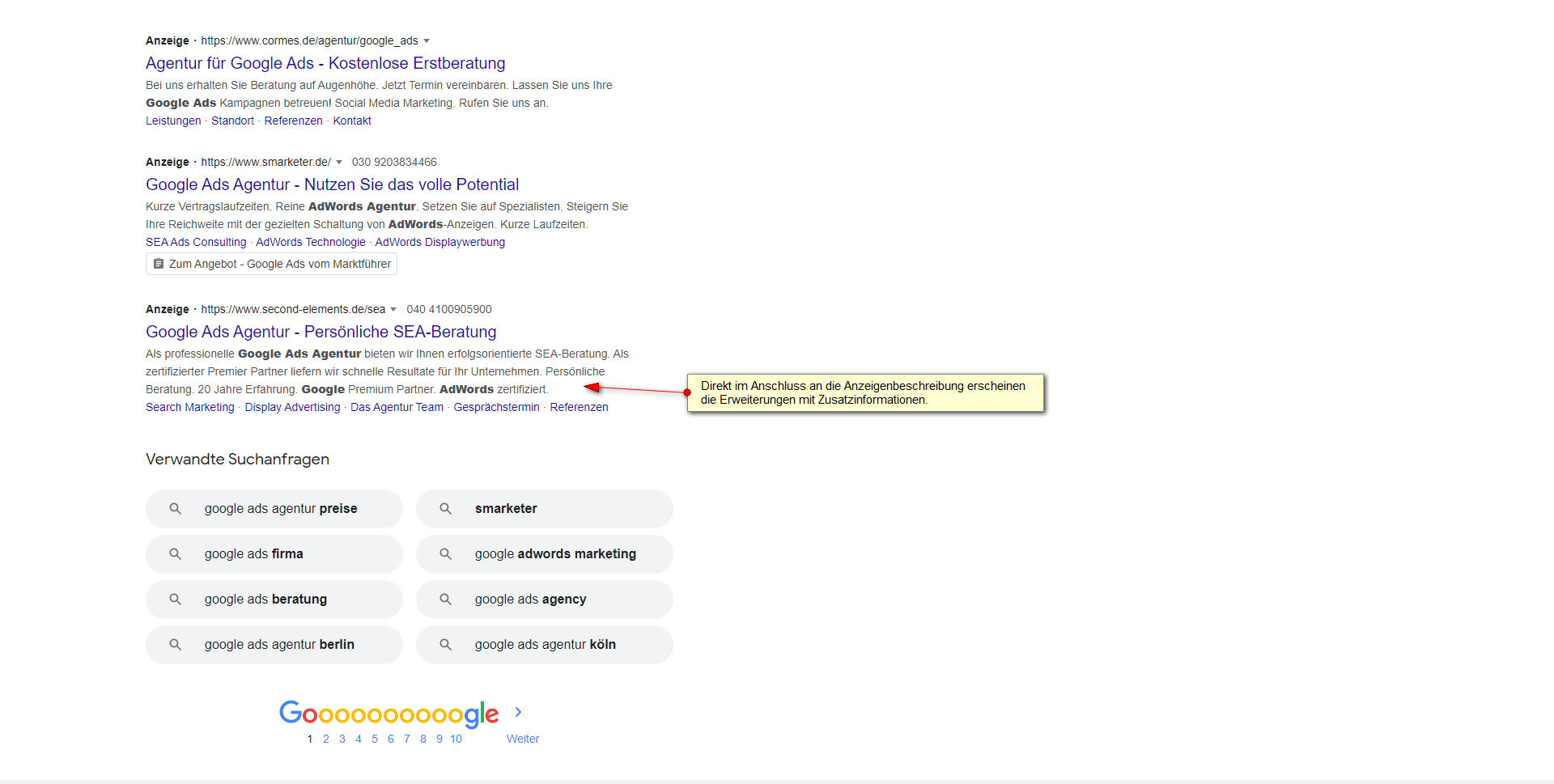1554x784 pixels.
Task: Select related search 'google ads firma'
Action: pos(274,554)
